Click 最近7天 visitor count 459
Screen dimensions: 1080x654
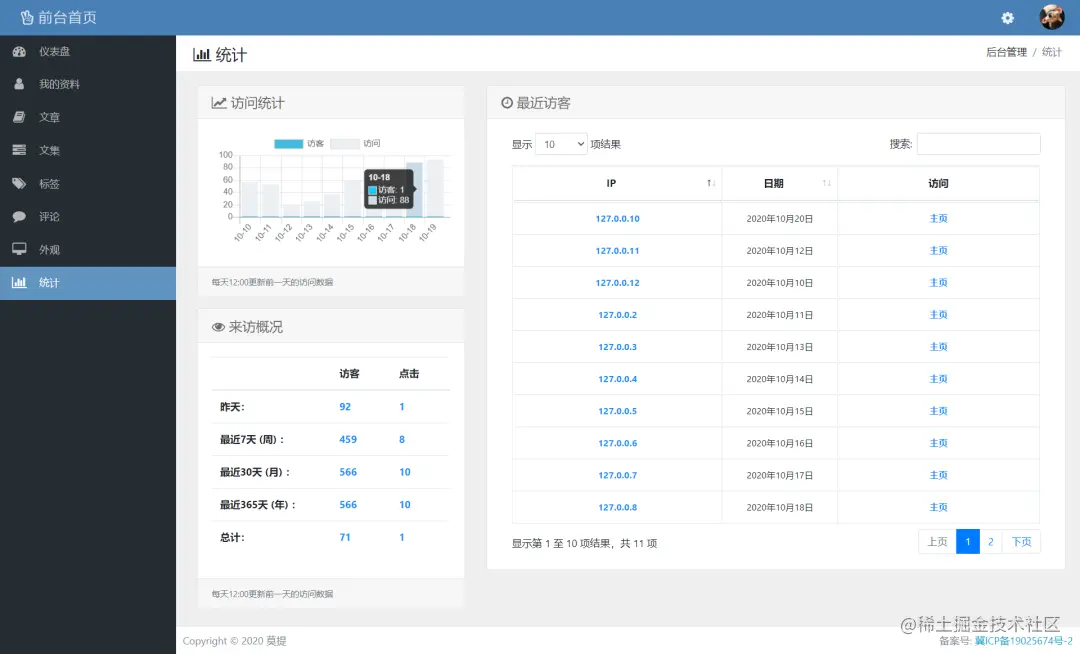[348, 439]
